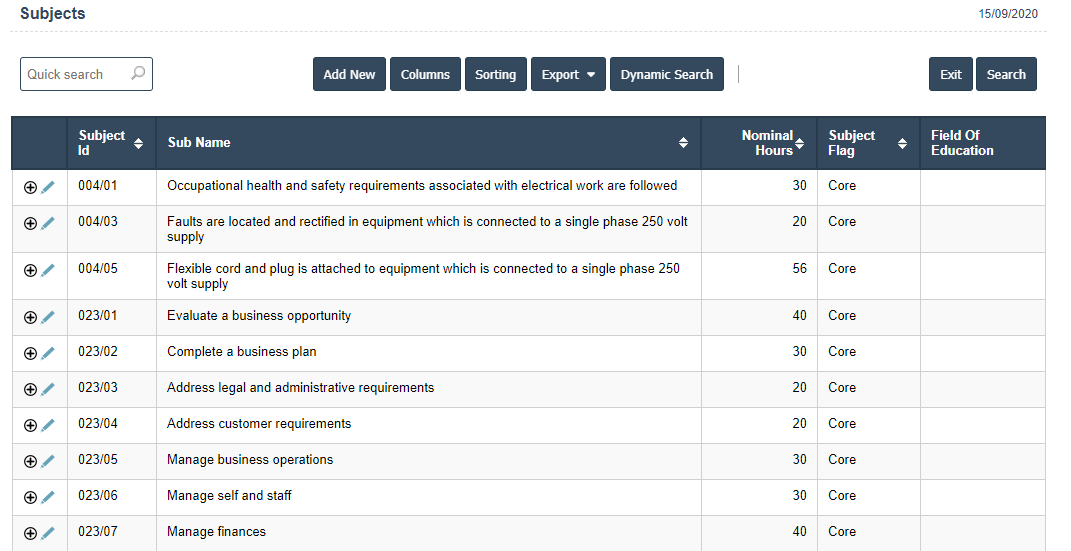Click the plus icon for row 004/03
This screenshot has width=1071, height=551.
point(30,223)
